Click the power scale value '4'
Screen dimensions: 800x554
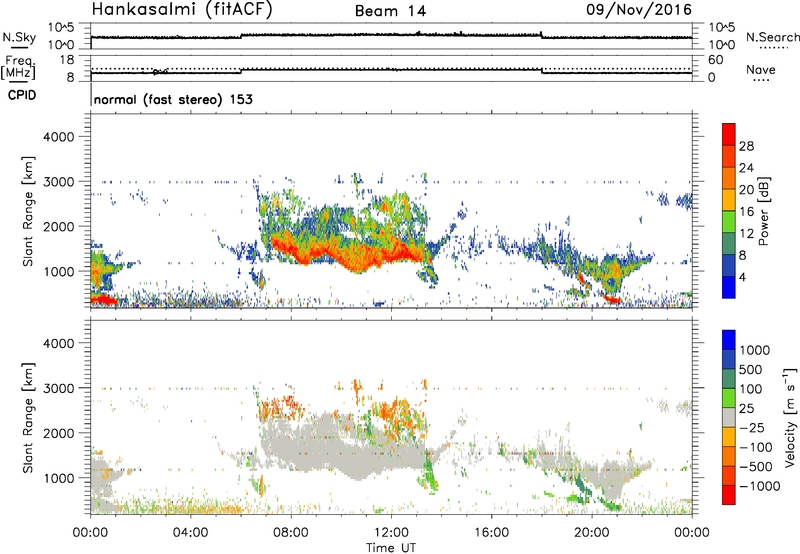[742, 277]
